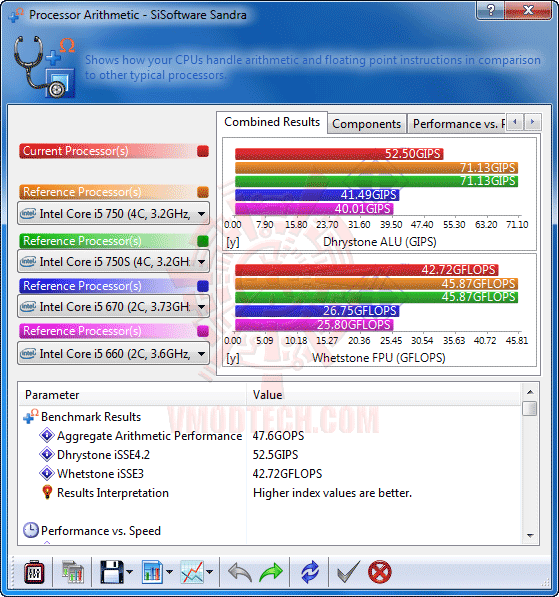Click the Performance vs. Speed clock icon
Image resolution: width=559 pixels, height=597 pixels.
pos(31,530)
